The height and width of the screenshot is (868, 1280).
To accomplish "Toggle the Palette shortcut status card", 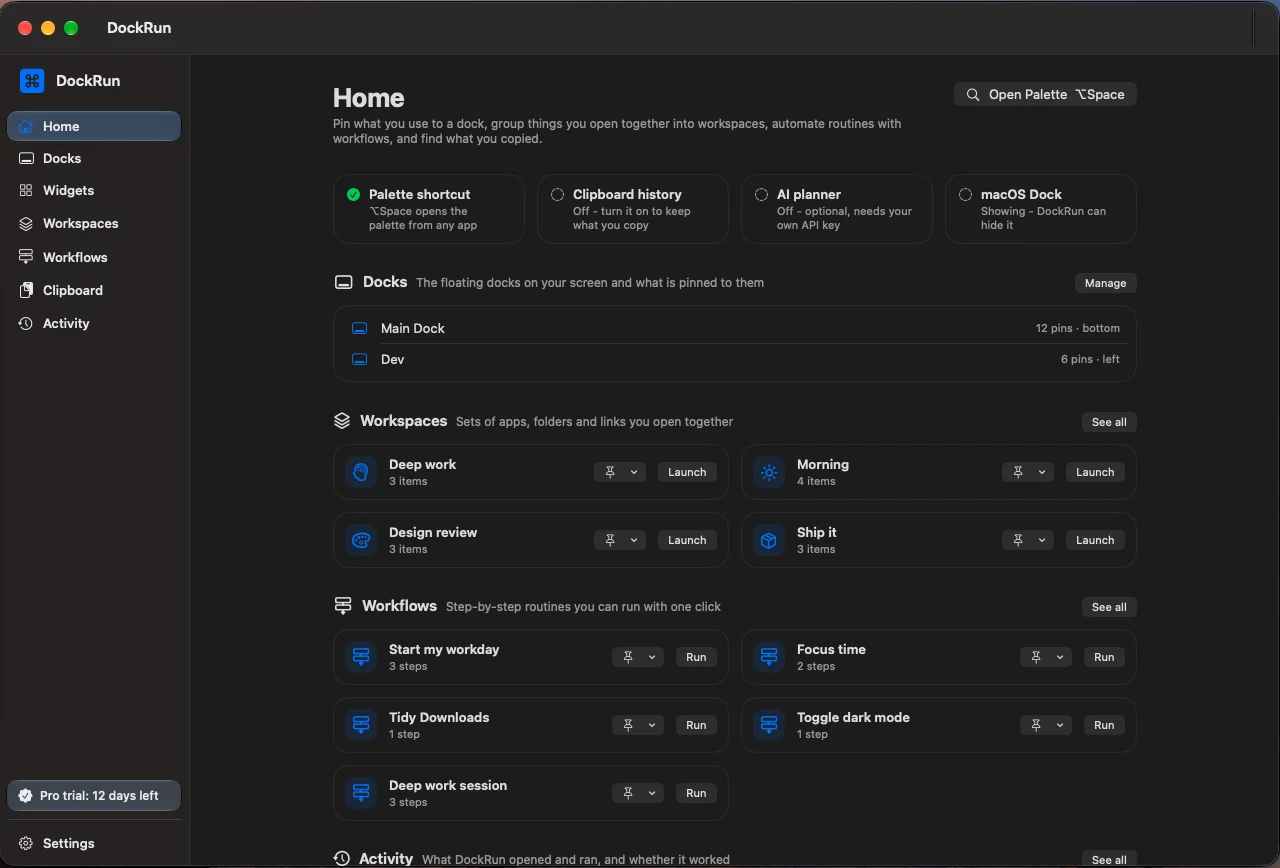I will click(429, 209).
